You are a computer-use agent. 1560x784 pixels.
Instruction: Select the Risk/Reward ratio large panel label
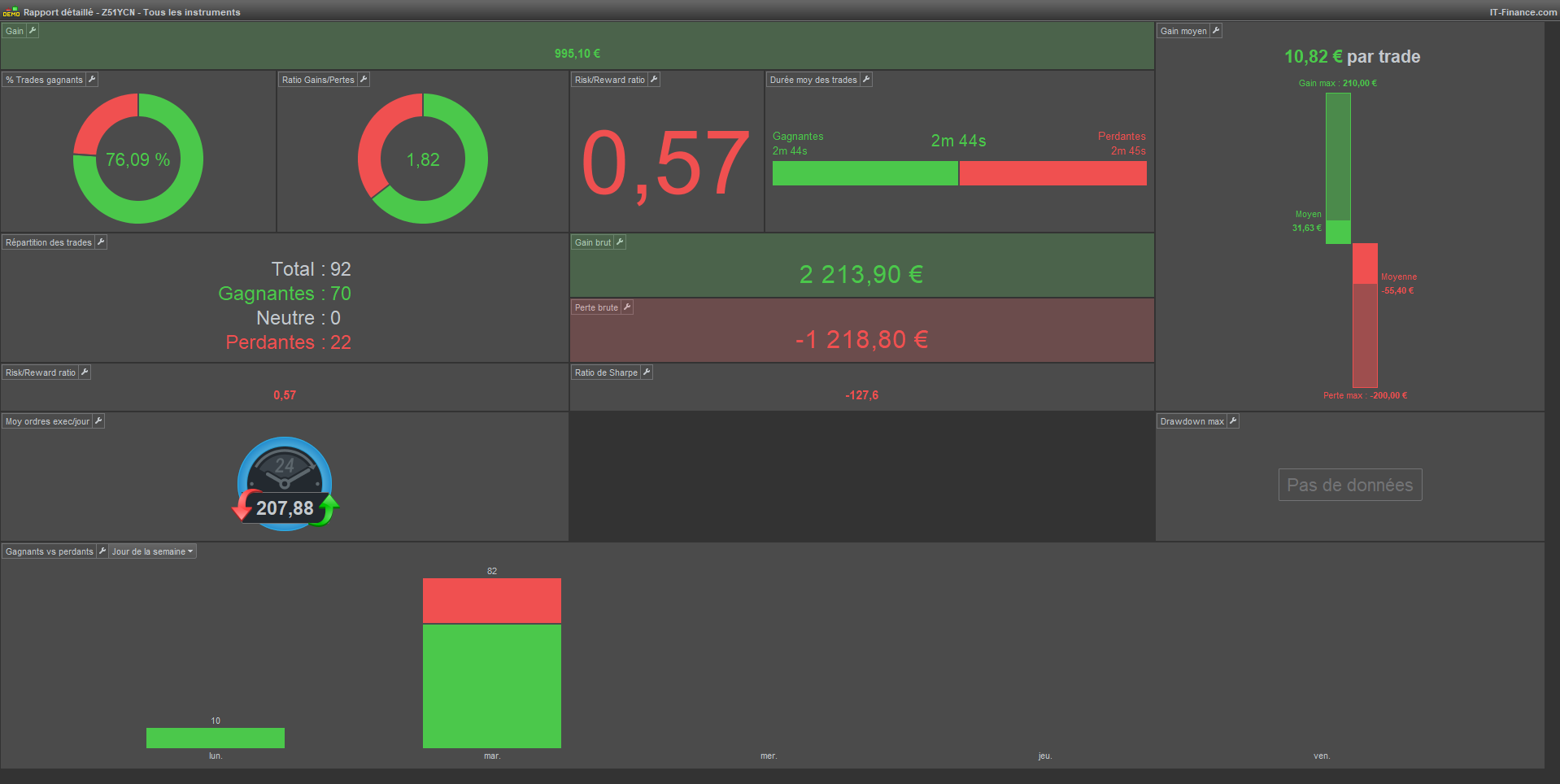click(610, 80)
